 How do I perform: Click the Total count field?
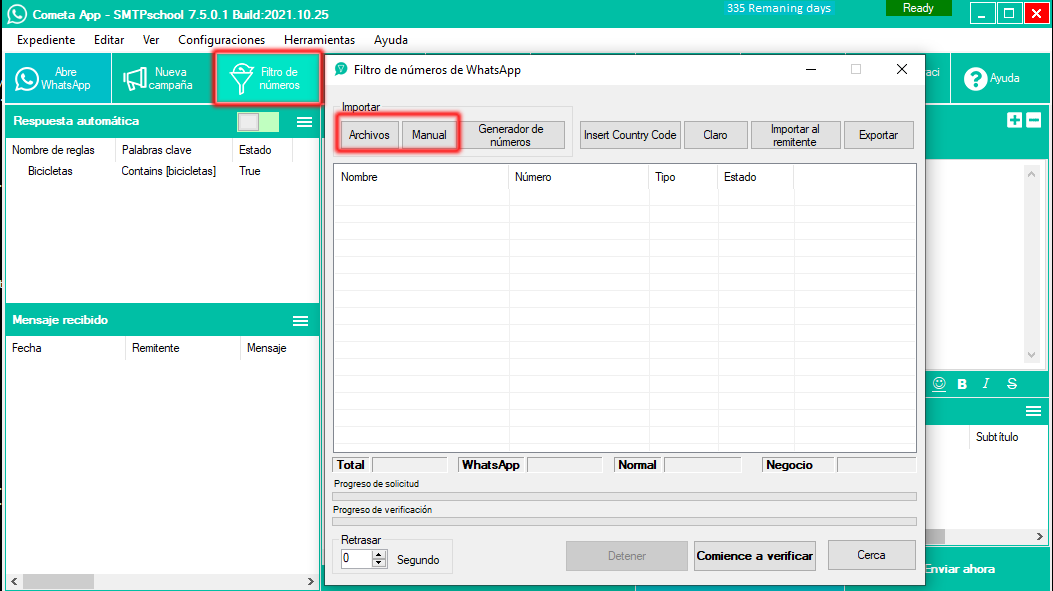(410, 465)
